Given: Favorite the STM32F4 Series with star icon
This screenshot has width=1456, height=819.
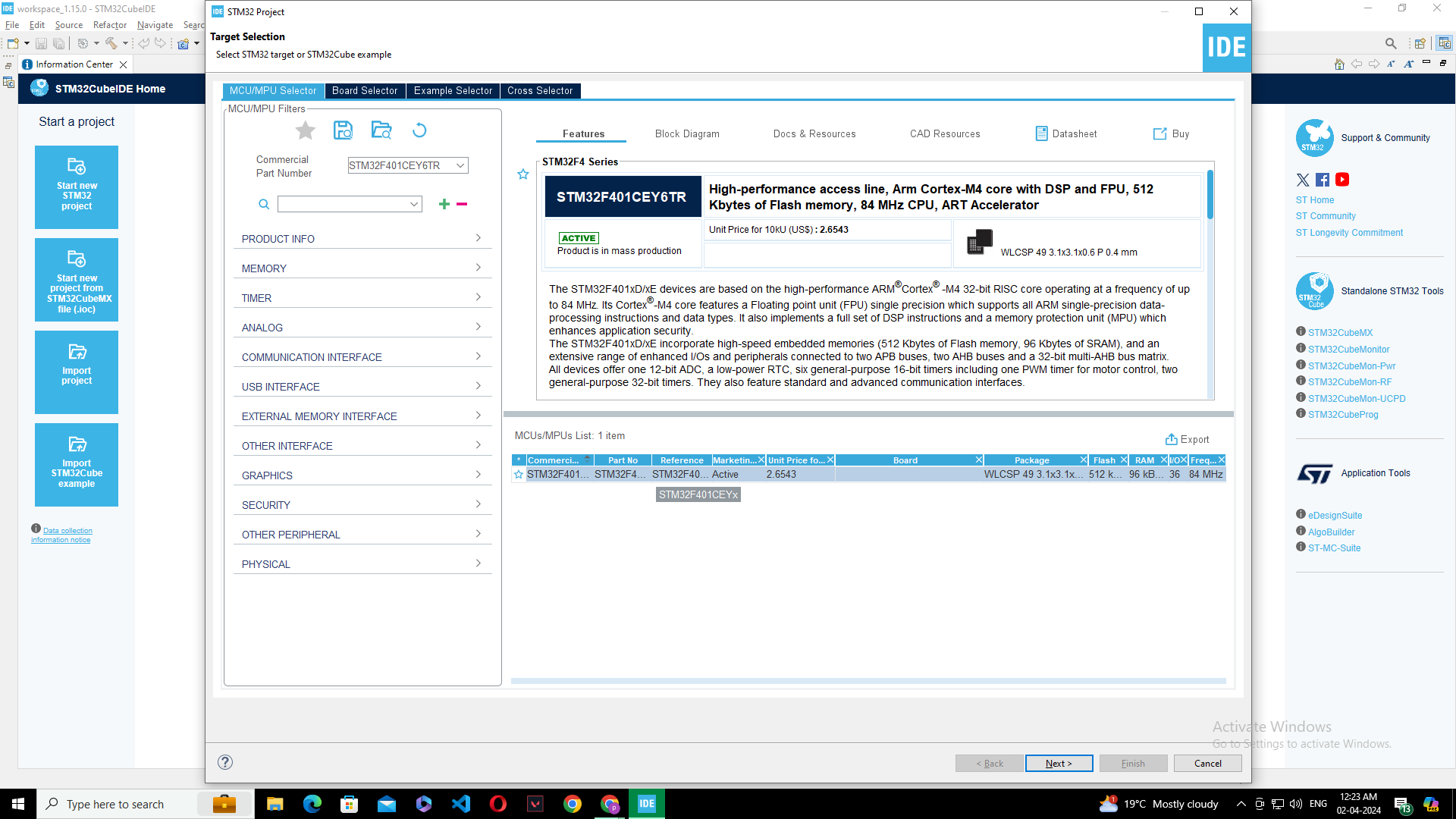Looking at the screenshot, I should (x=523, y=174).
